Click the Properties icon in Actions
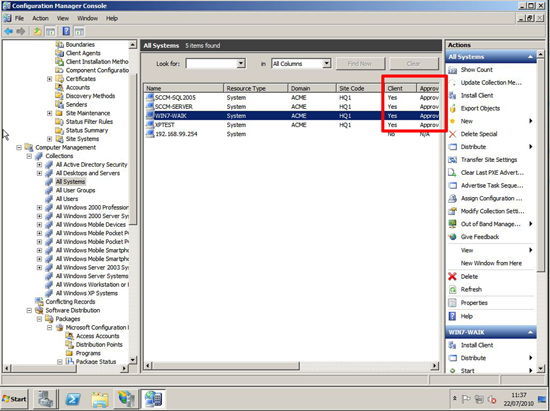Screen dimensions: 550x411 (x=453, y=303)
